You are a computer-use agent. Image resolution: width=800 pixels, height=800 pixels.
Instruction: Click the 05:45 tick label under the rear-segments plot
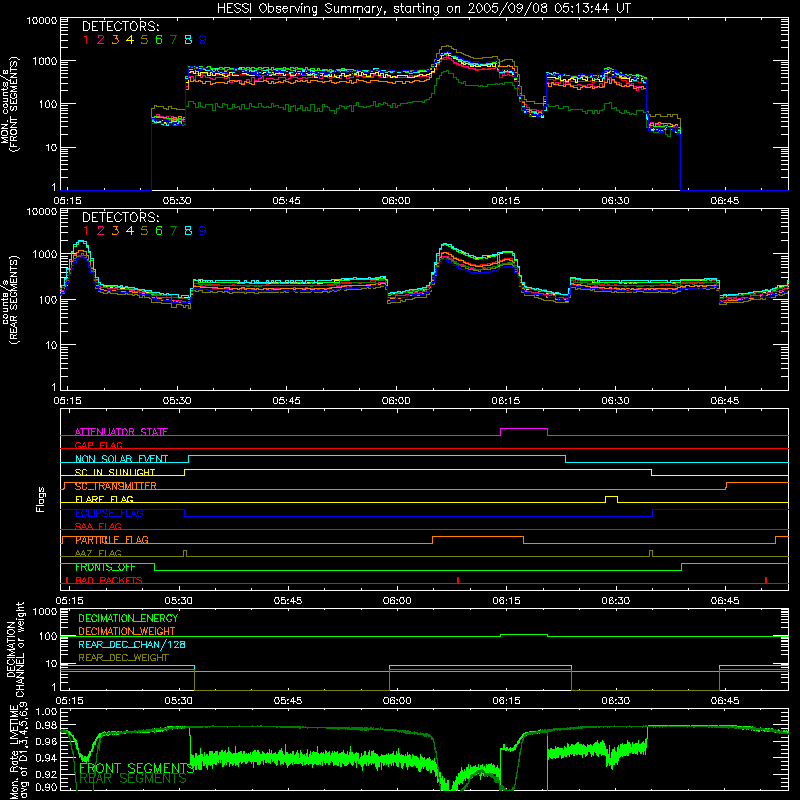point(286,401)
